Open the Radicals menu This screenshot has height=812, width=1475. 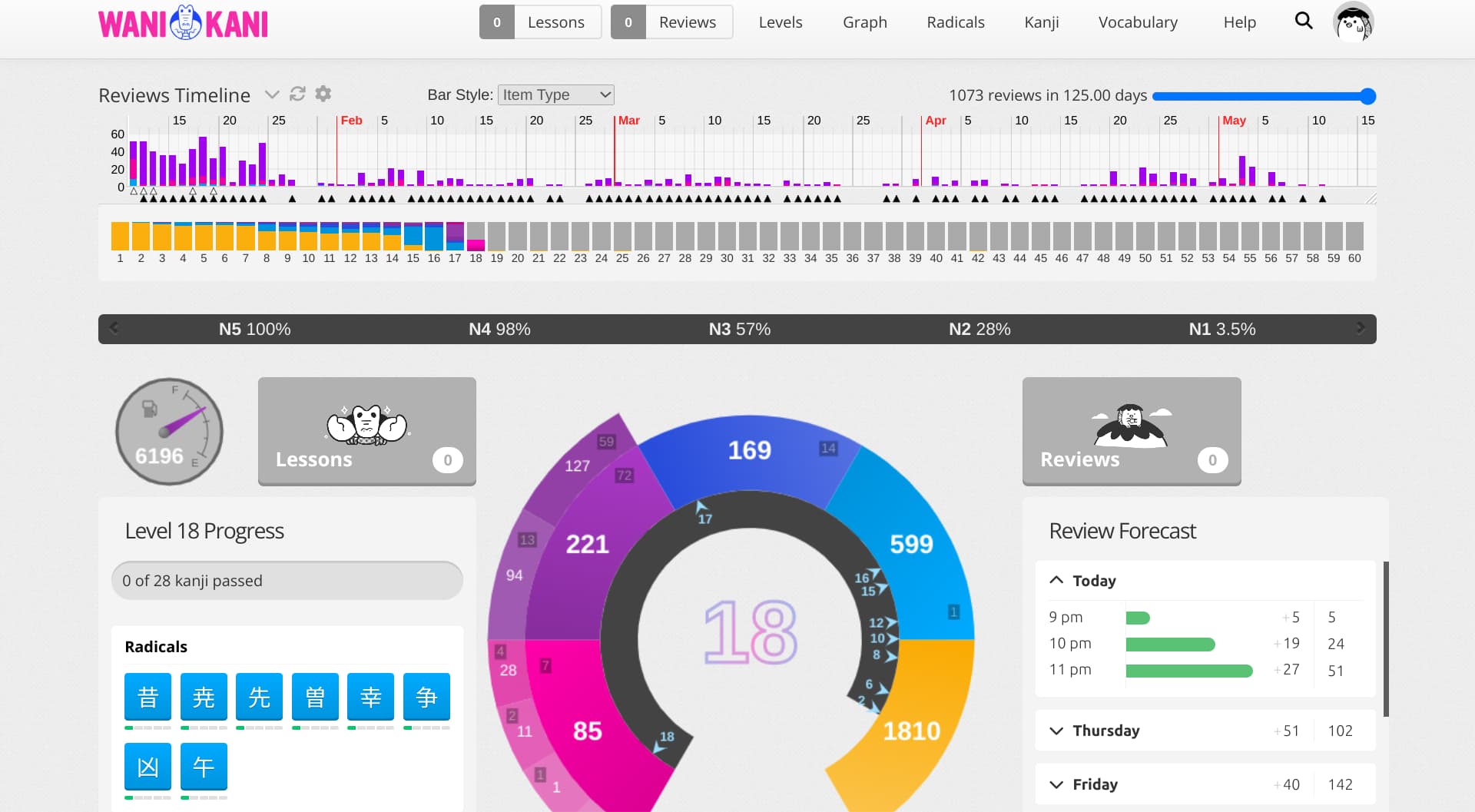956,22
